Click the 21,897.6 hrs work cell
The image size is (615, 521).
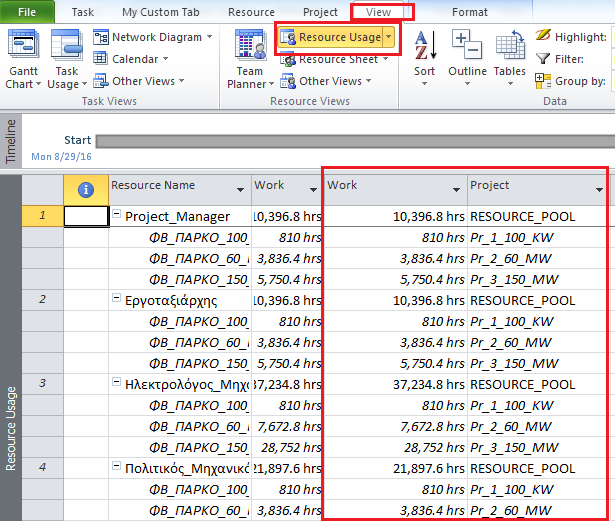coord(396,468)
